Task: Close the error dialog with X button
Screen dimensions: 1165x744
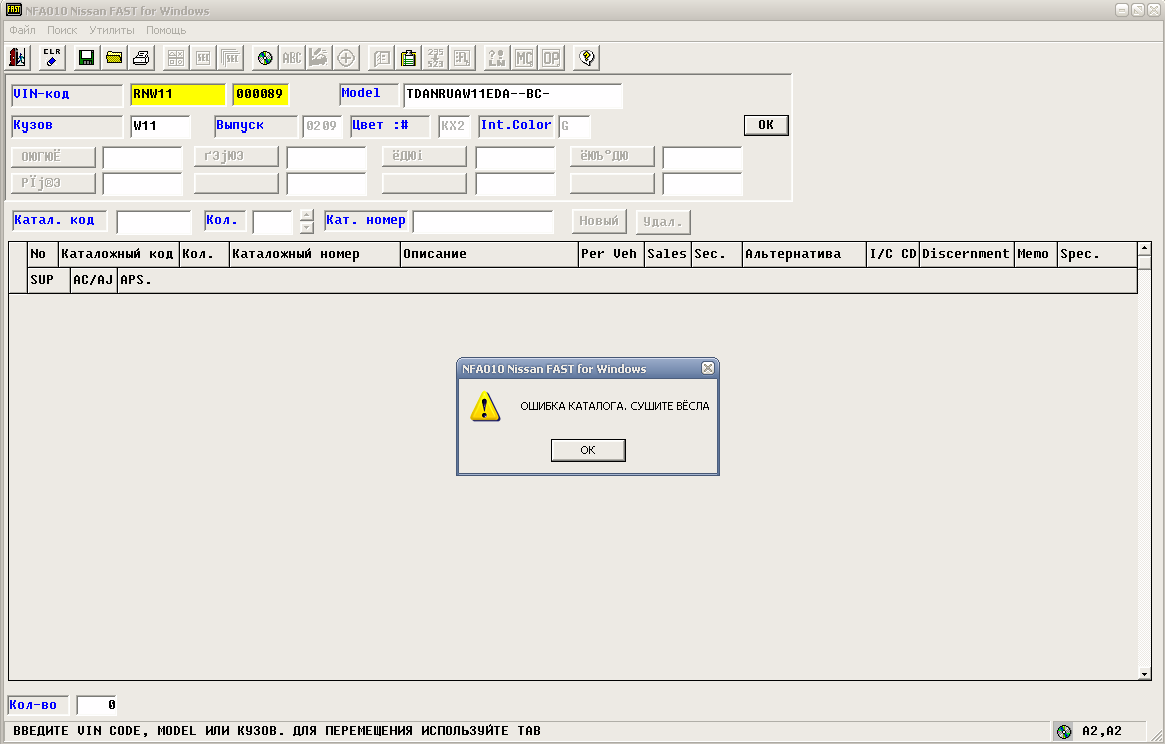Action: [x=708, y=368]
